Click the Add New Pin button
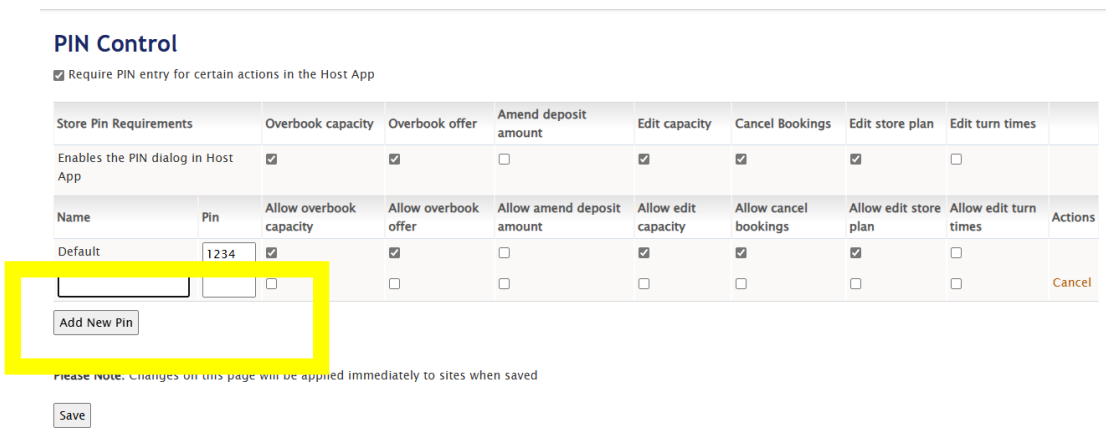Screen dimensions: 1106x433 pyautogui.click(x=96, y=323)
